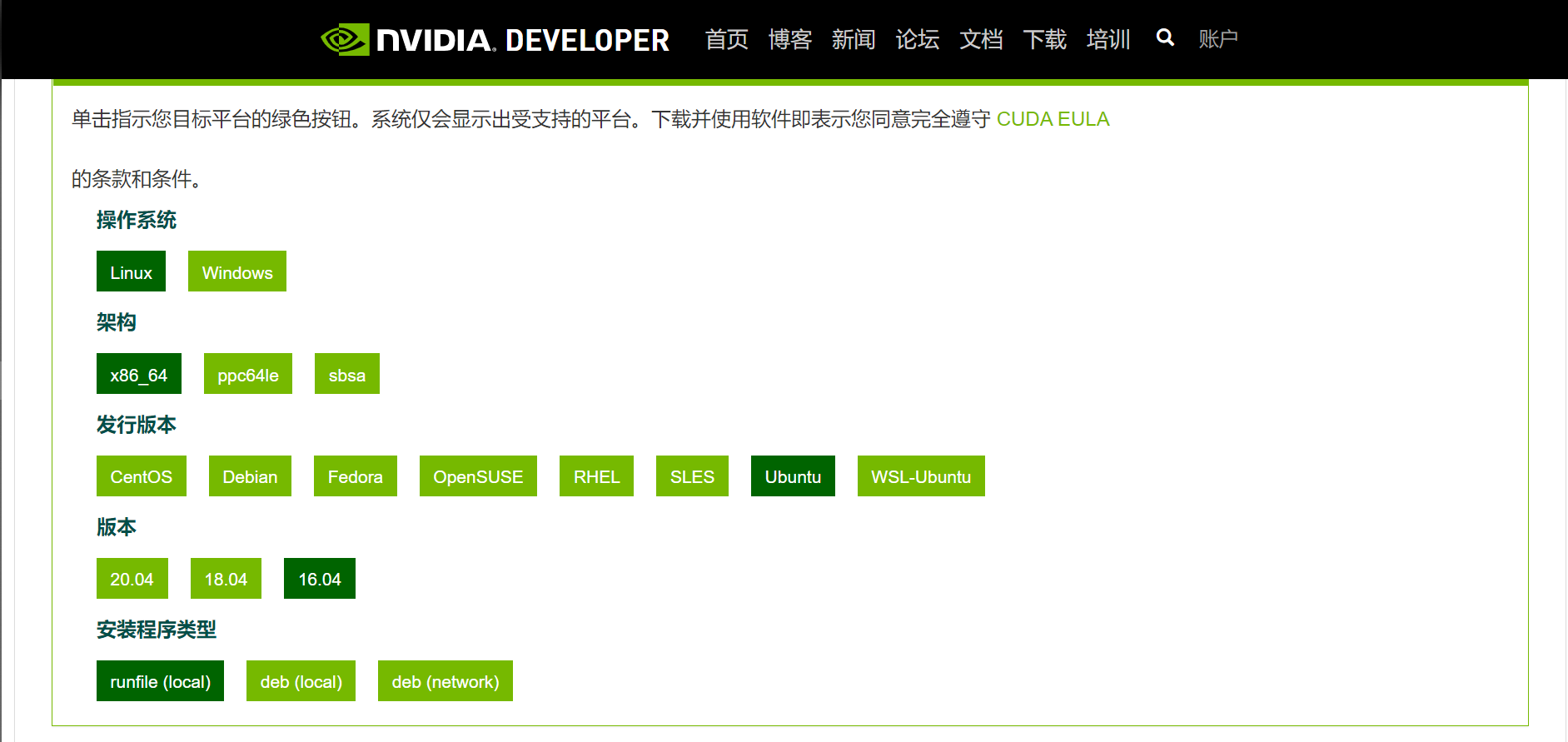Viewport: 1568px width, 742px height.
Task: Select version 20.04
Action: [132, 579]
